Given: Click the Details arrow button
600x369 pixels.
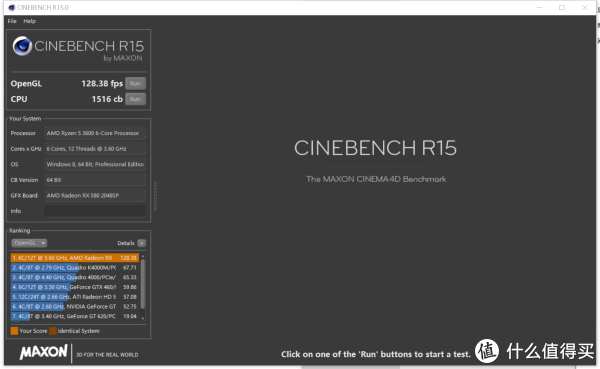Looking at the screenshot, I should [x=142, y=243].
